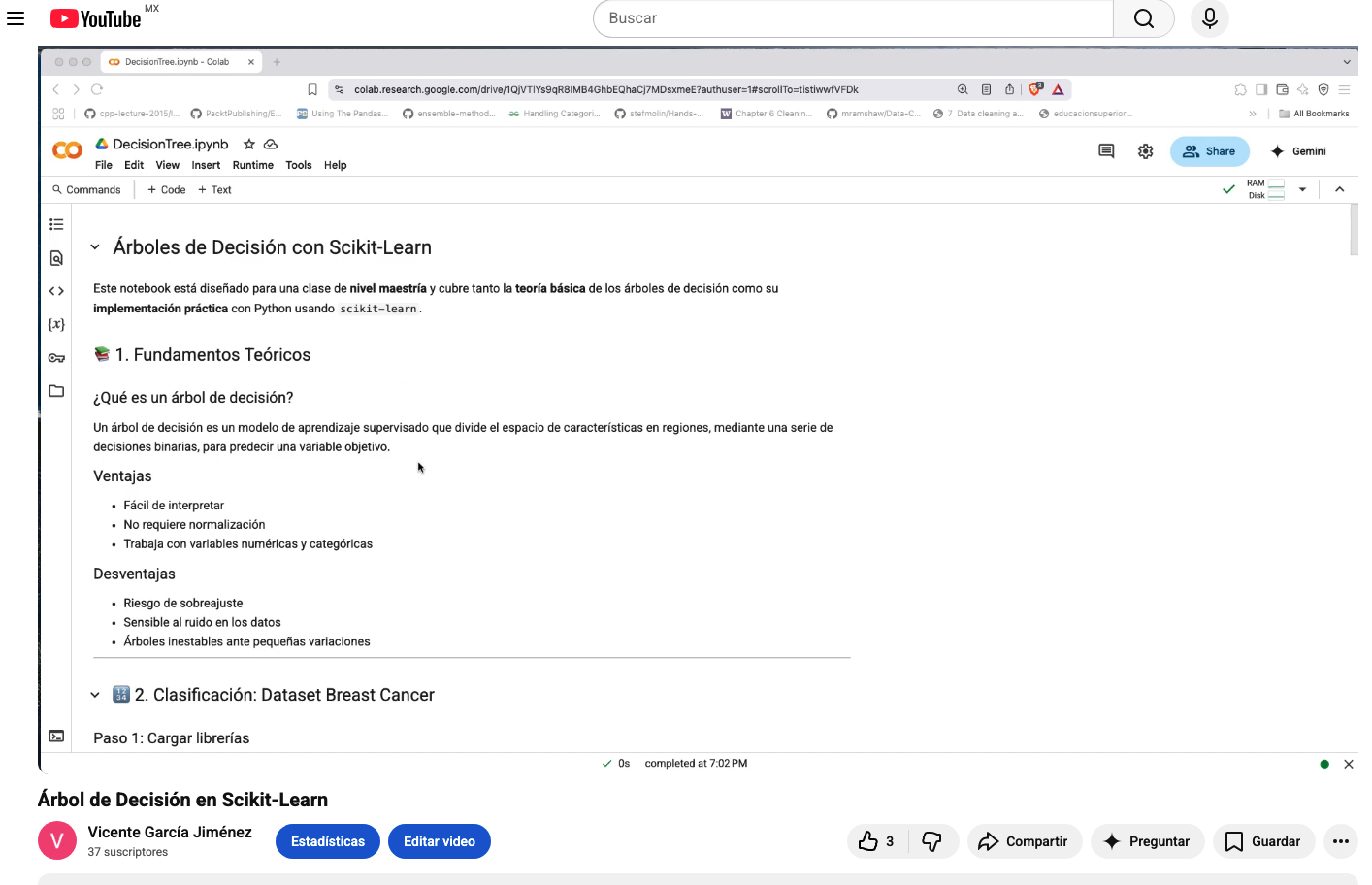The image size is (1372, 885).
Task: Open the Tools menu in Colab
Action: click(298, 165)
